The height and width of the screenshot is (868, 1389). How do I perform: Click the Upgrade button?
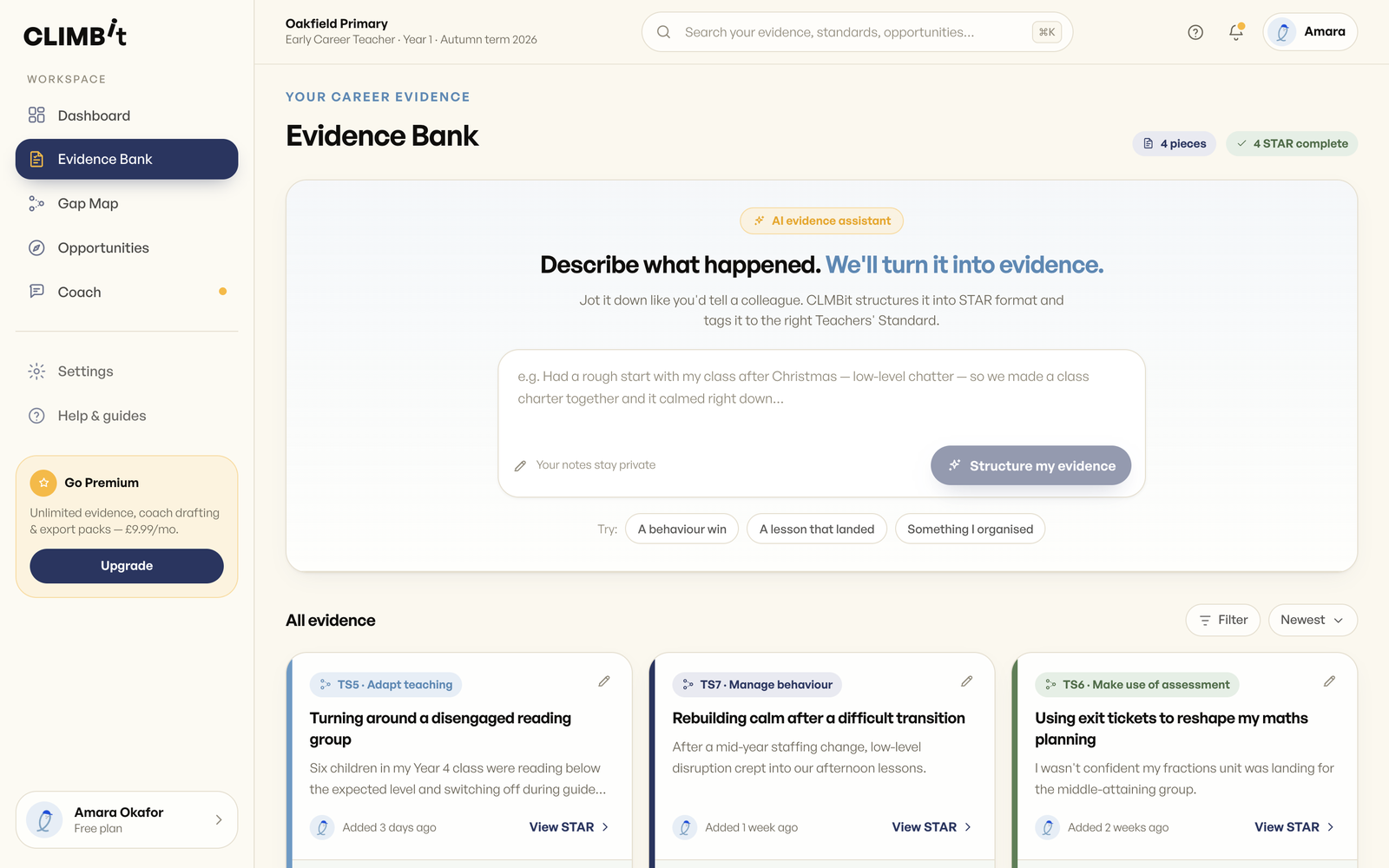tap(127, 566)
